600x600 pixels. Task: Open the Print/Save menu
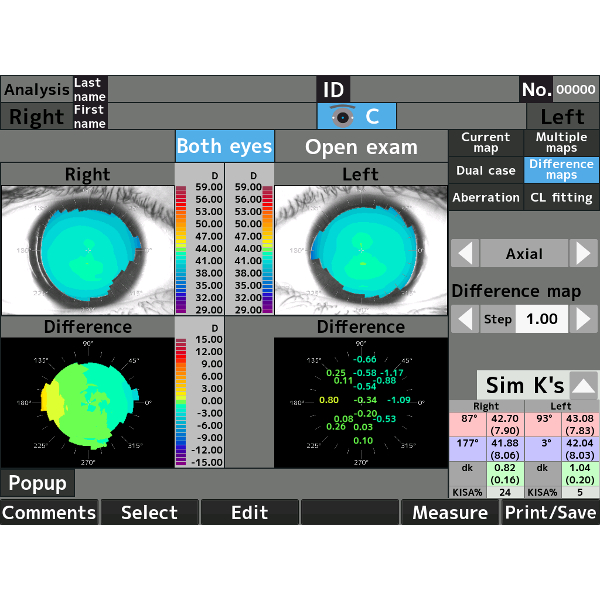[x=550, y=512]
